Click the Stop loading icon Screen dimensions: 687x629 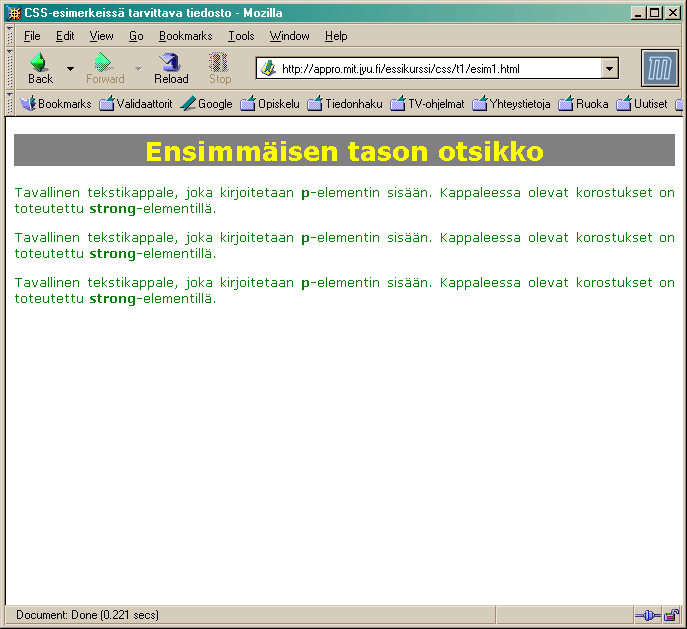(219, 62)
